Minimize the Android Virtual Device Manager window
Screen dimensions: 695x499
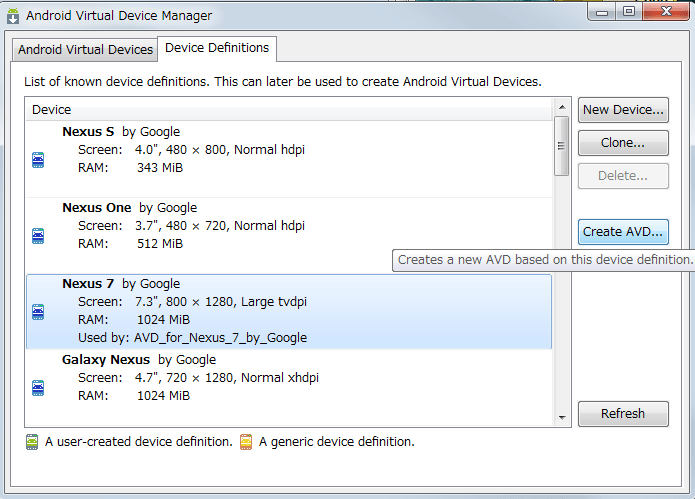click(601, 12)
